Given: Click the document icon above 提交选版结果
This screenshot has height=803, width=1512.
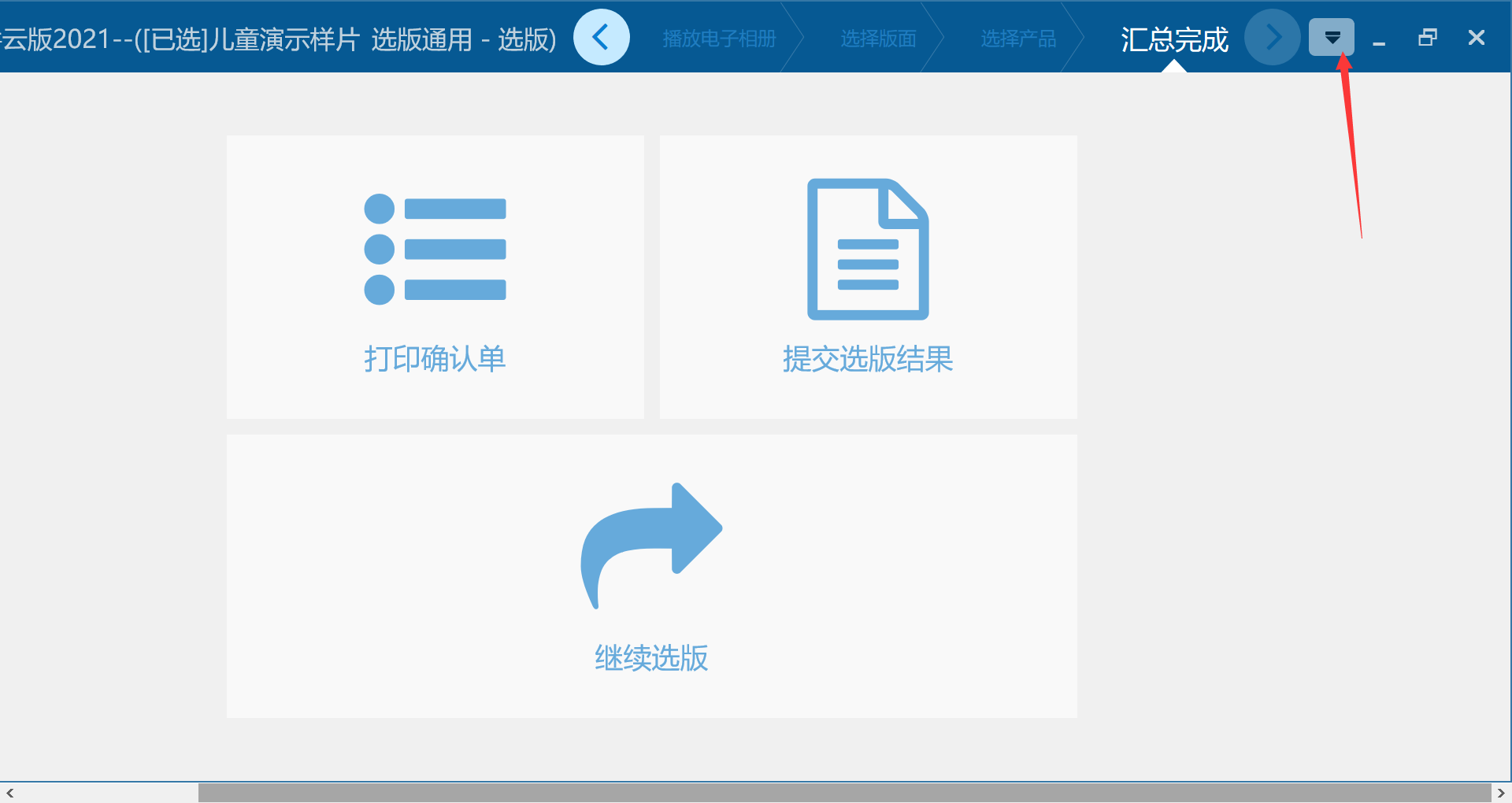Looking at the screenshot, I should coord(867,248).
